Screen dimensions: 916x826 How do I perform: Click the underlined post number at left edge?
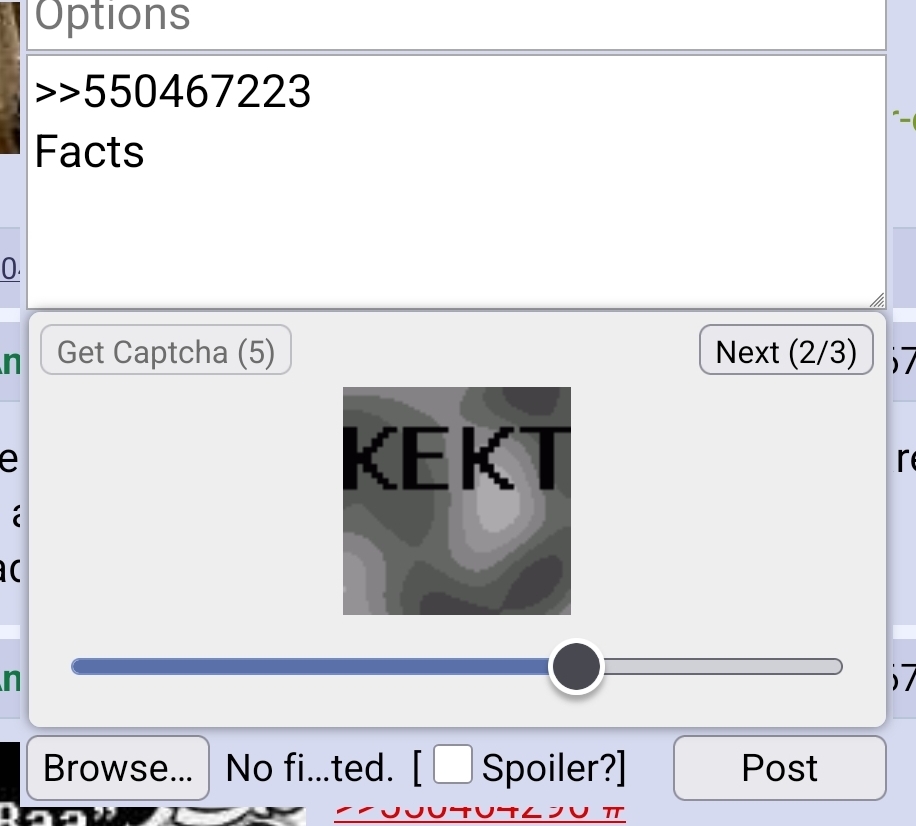tap(10, 269)
